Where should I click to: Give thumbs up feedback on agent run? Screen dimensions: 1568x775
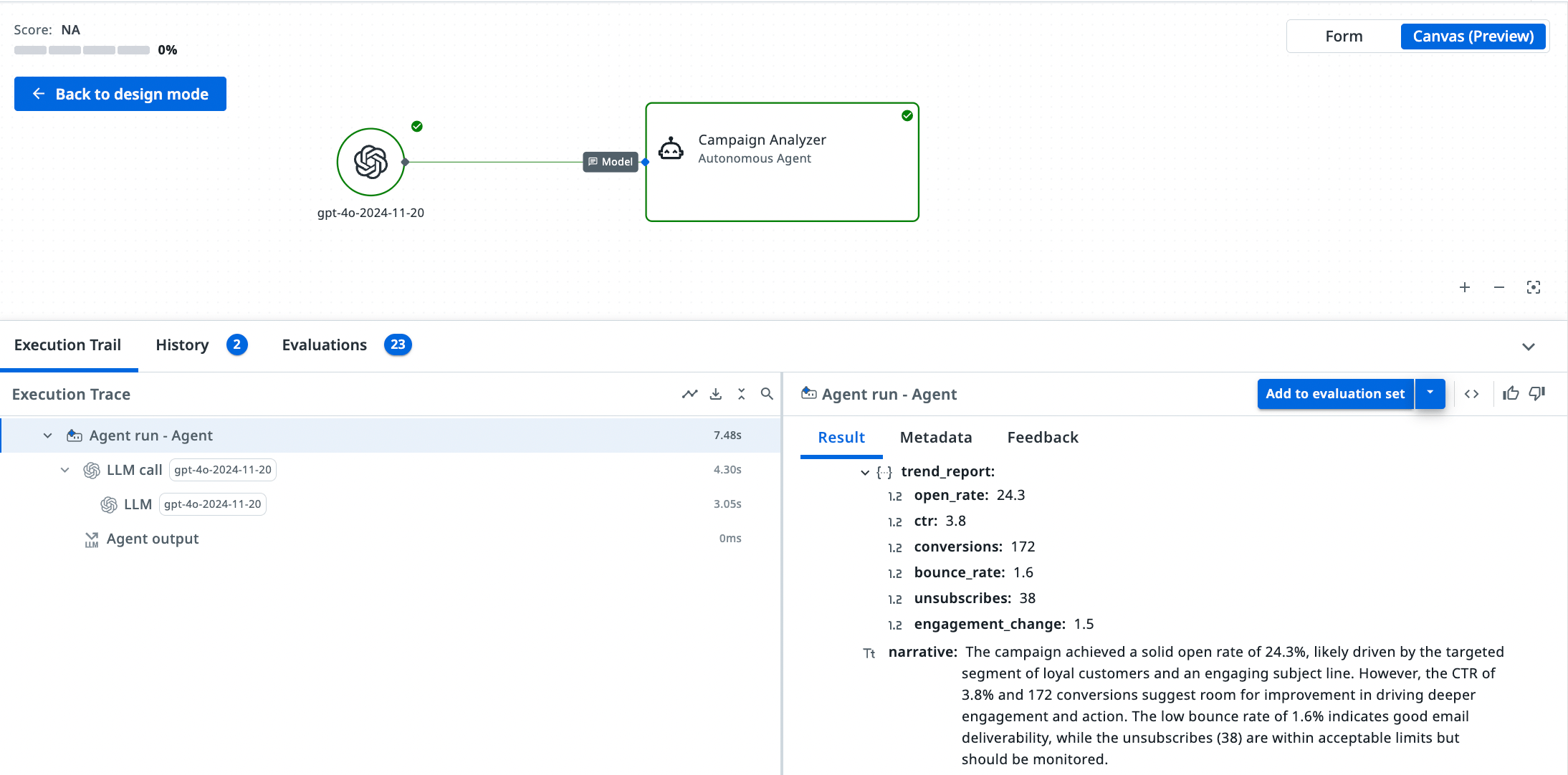1511,393
